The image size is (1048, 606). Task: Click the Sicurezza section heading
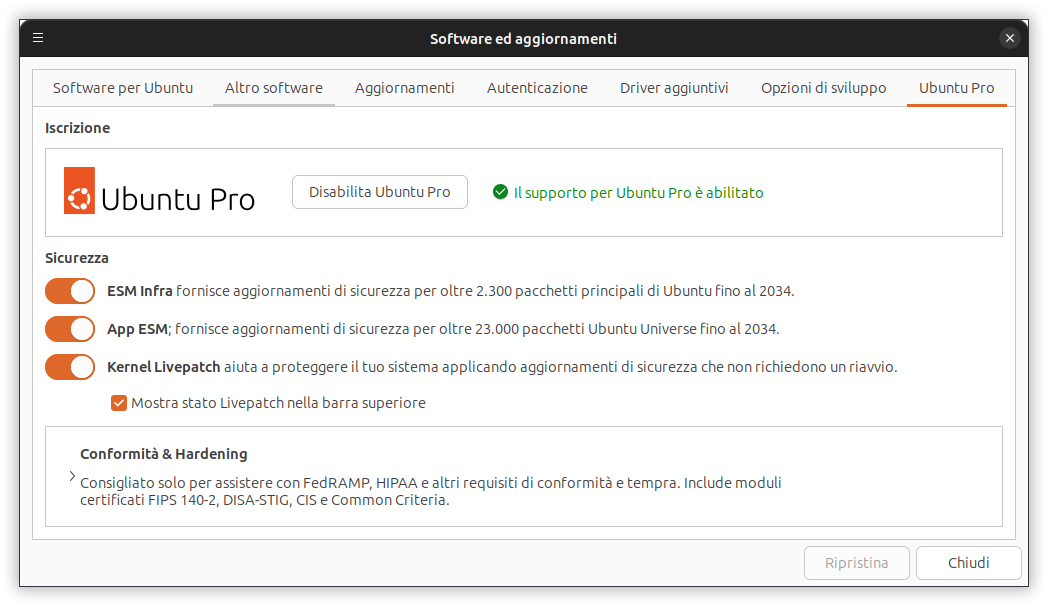[x=77, y=258]
